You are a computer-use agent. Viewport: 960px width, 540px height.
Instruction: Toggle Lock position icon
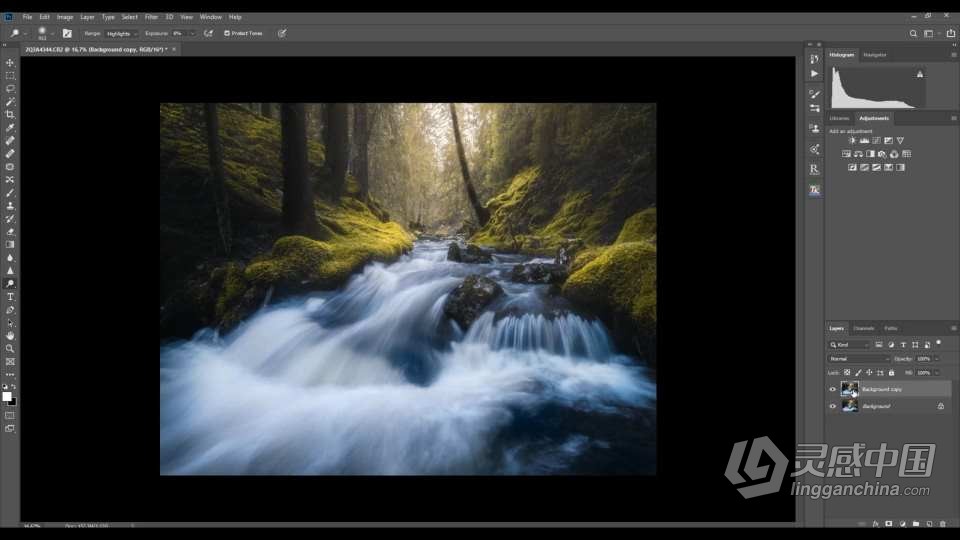(x=869, y=372)
